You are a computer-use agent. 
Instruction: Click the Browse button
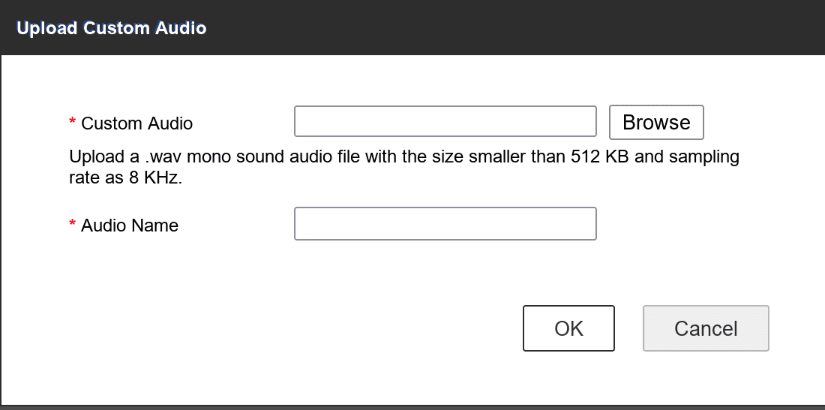[x=656, y=122]
